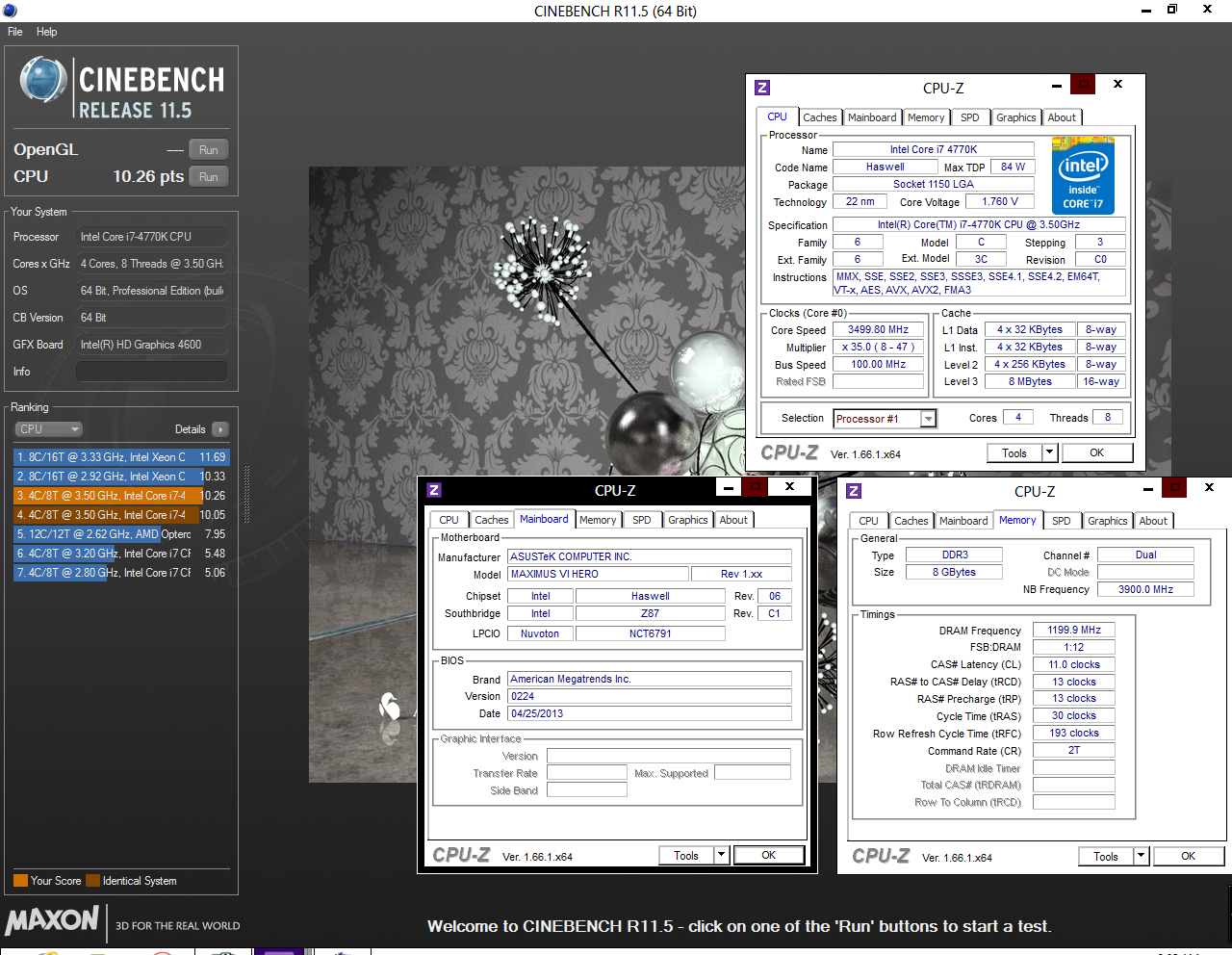Image resolution: width=1232 pixels, height=955 pixels.
Task: Select CPU tab in CPU-Z Mainboard window
Action: (449, 520)
